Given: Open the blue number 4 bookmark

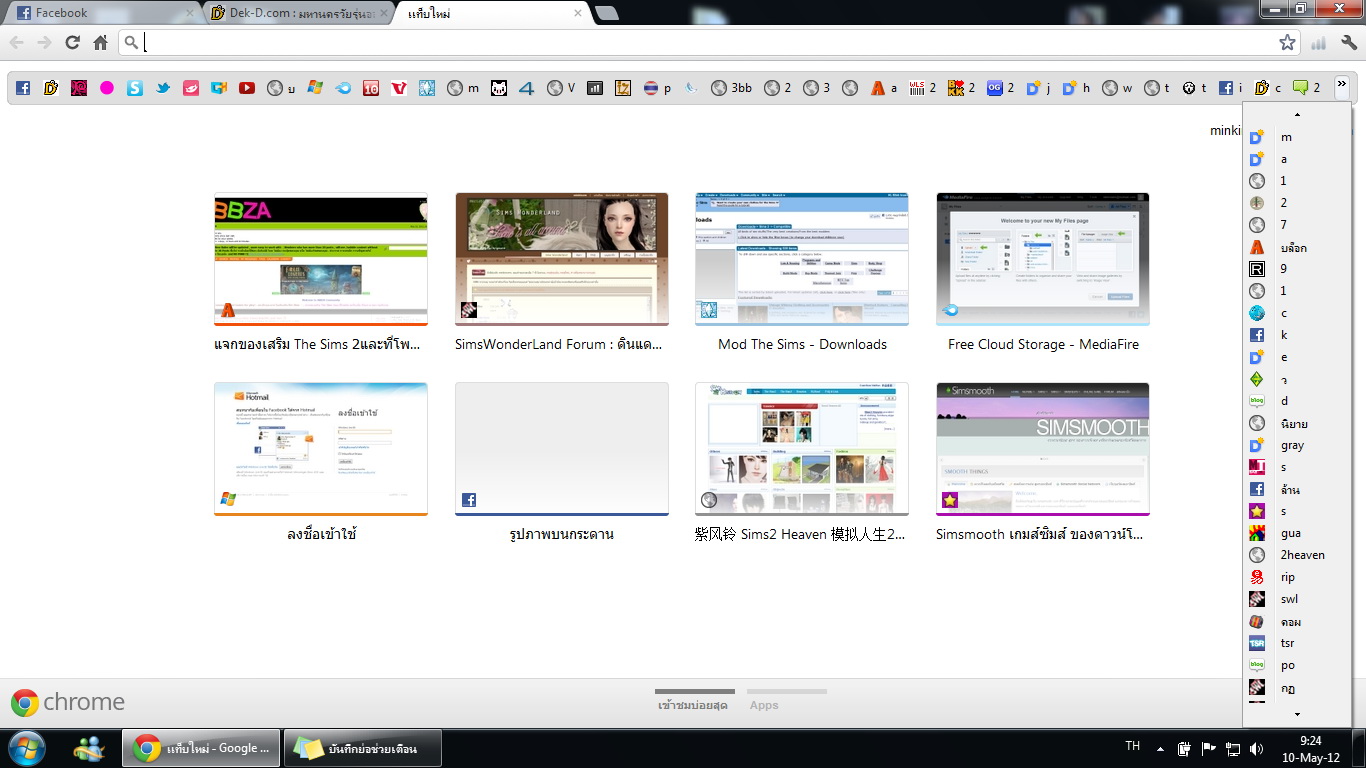Looking at the screenshot, I should 527,88.
